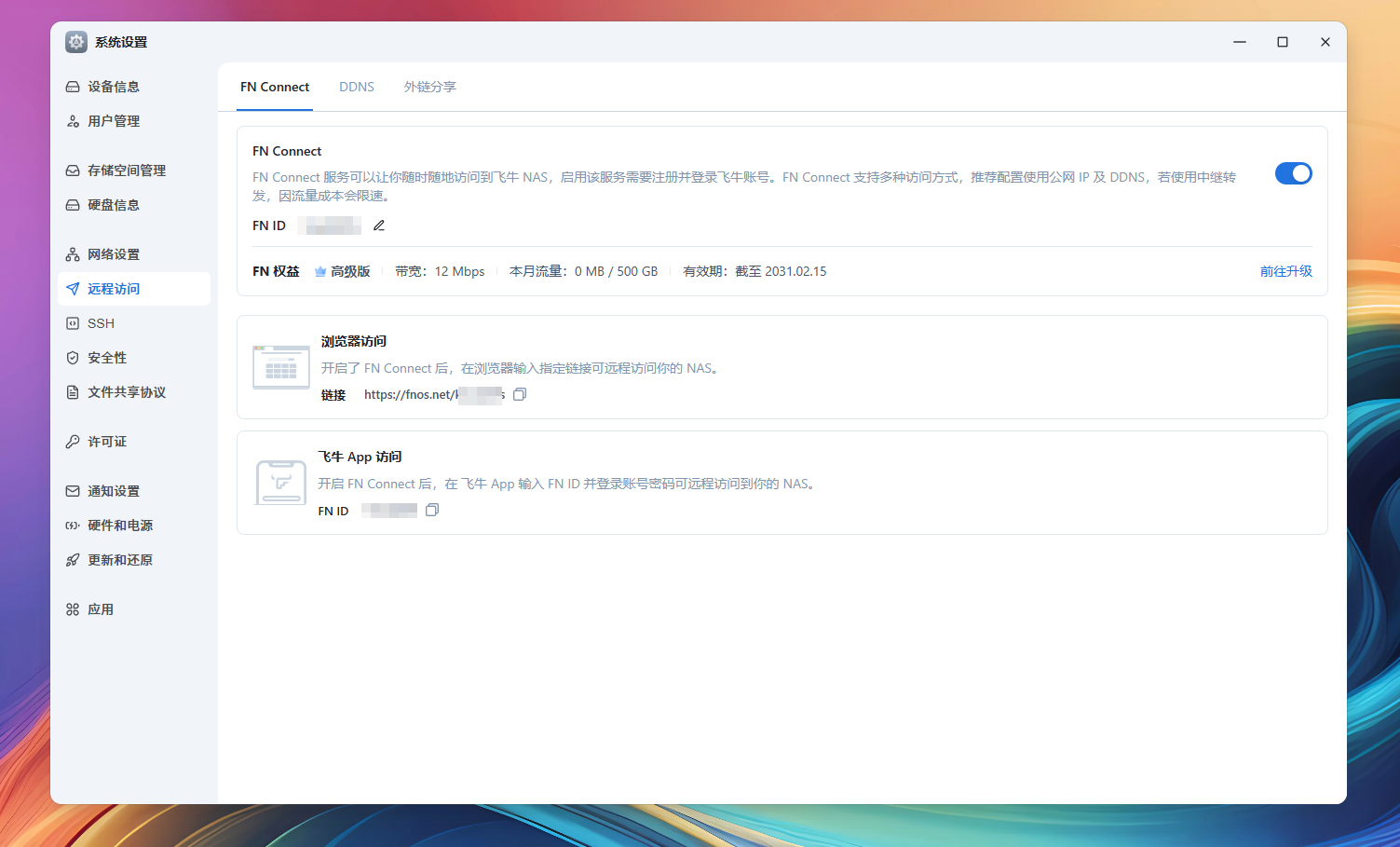The image size is (1400, 847).
Task: Click the 系统设置 gear icon in title bar
Action: tap(75, 41)
